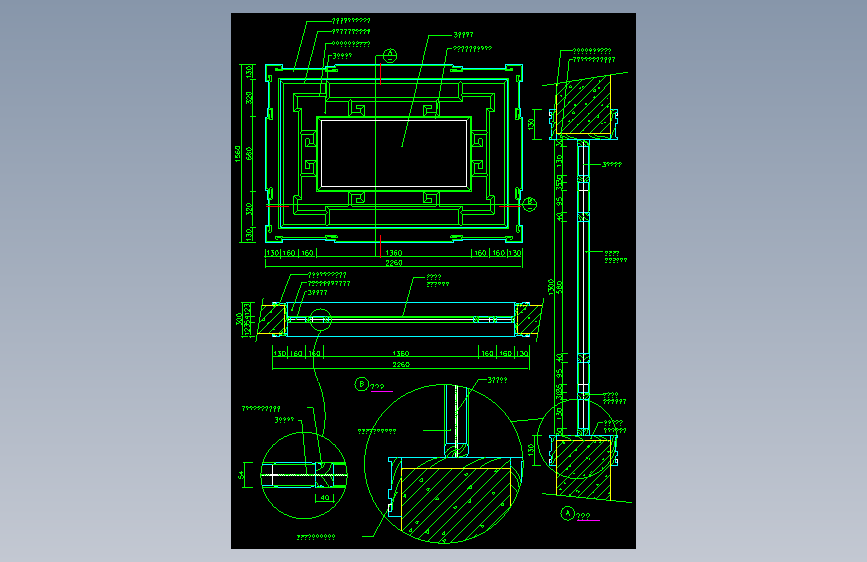Select the 54 dimension beside the small detail circle
This screenshot has height=562, width=867.
click(x=241, y=475)
